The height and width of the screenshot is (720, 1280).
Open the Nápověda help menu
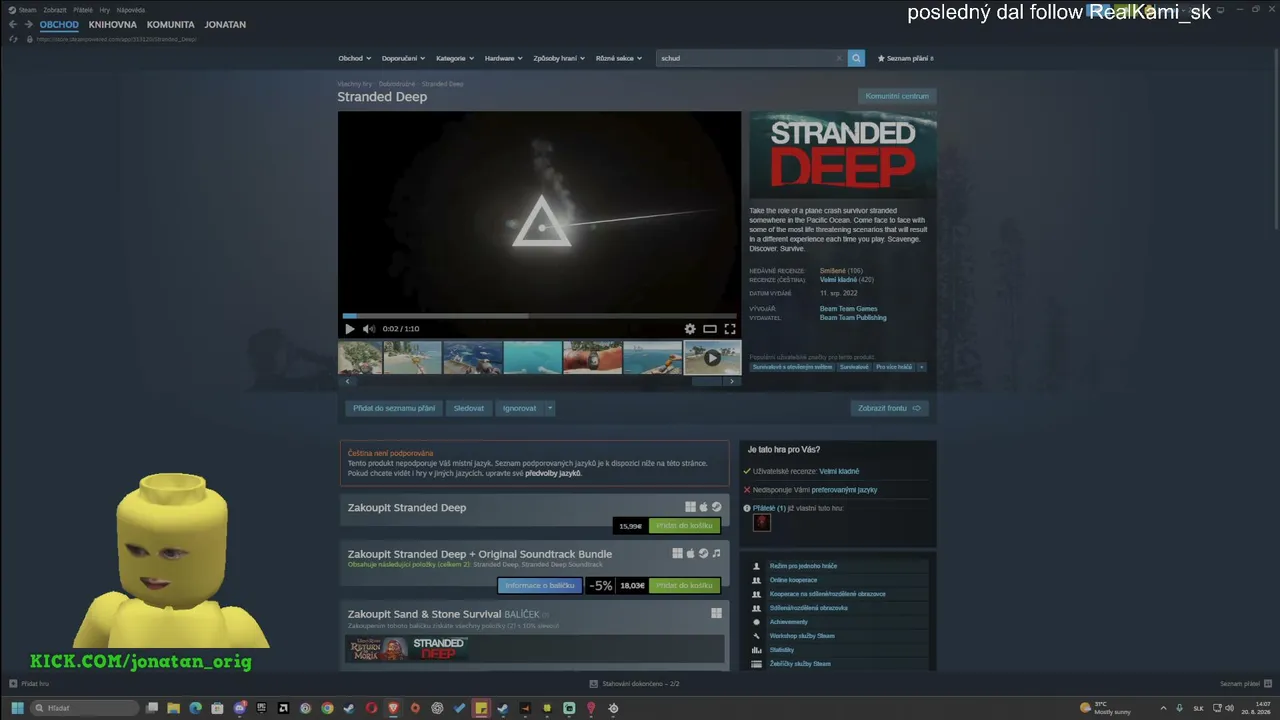click(x=131, y=10)
